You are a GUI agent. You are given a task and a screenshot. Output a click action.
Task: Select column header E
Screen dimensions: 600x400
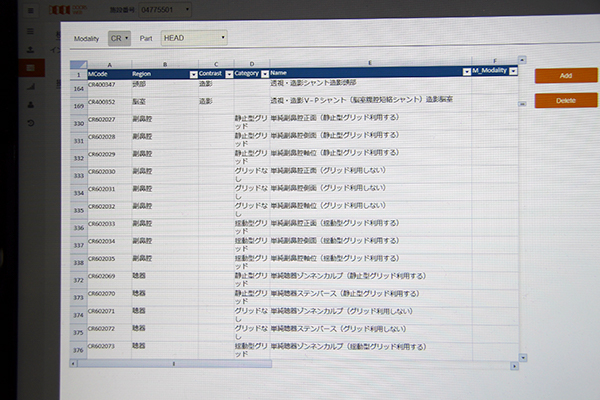point(370,63)
